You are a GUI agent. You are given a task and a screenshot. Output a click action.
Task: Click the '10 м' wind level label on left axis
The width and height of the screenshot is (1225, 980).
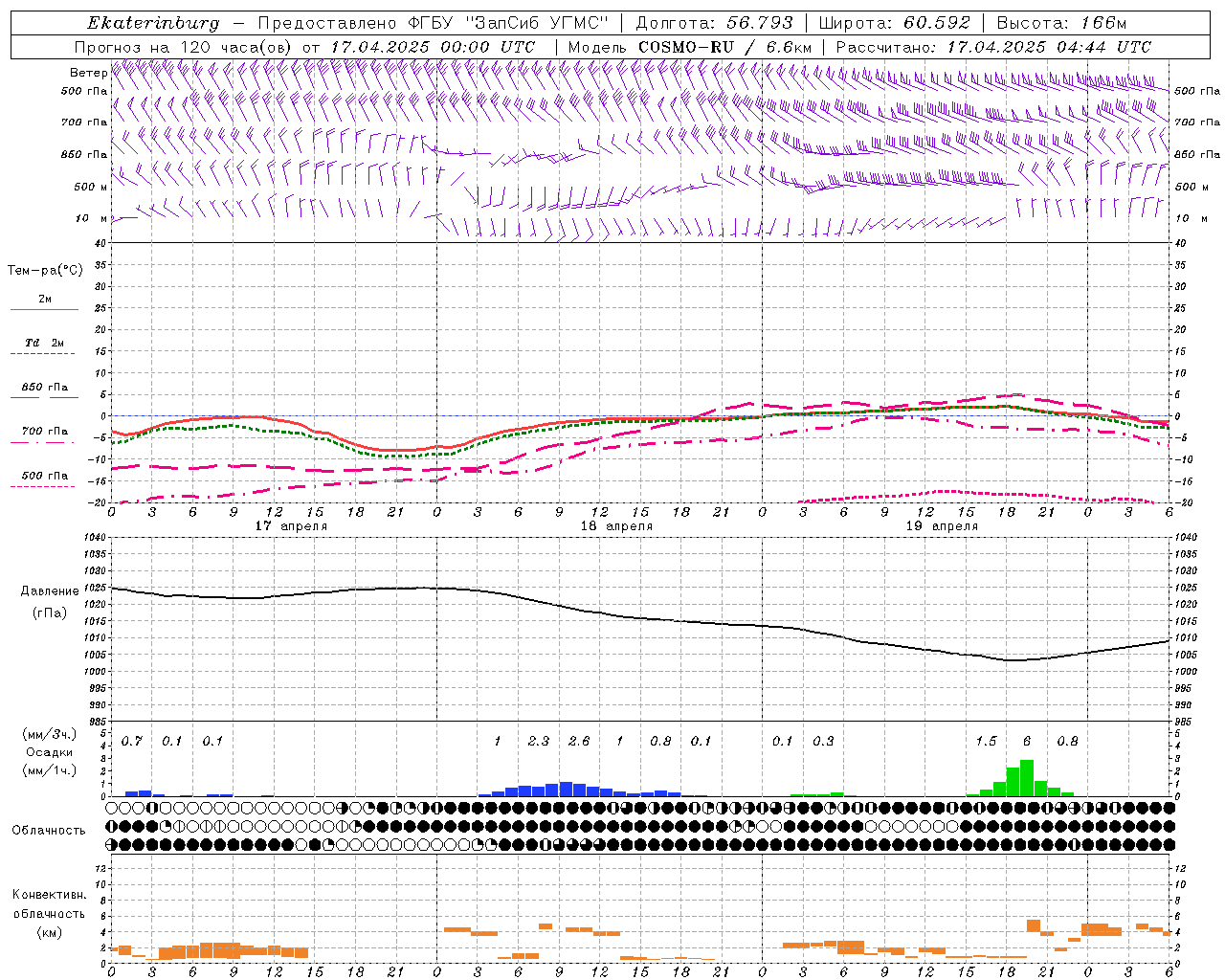click(x=92, y=218)
